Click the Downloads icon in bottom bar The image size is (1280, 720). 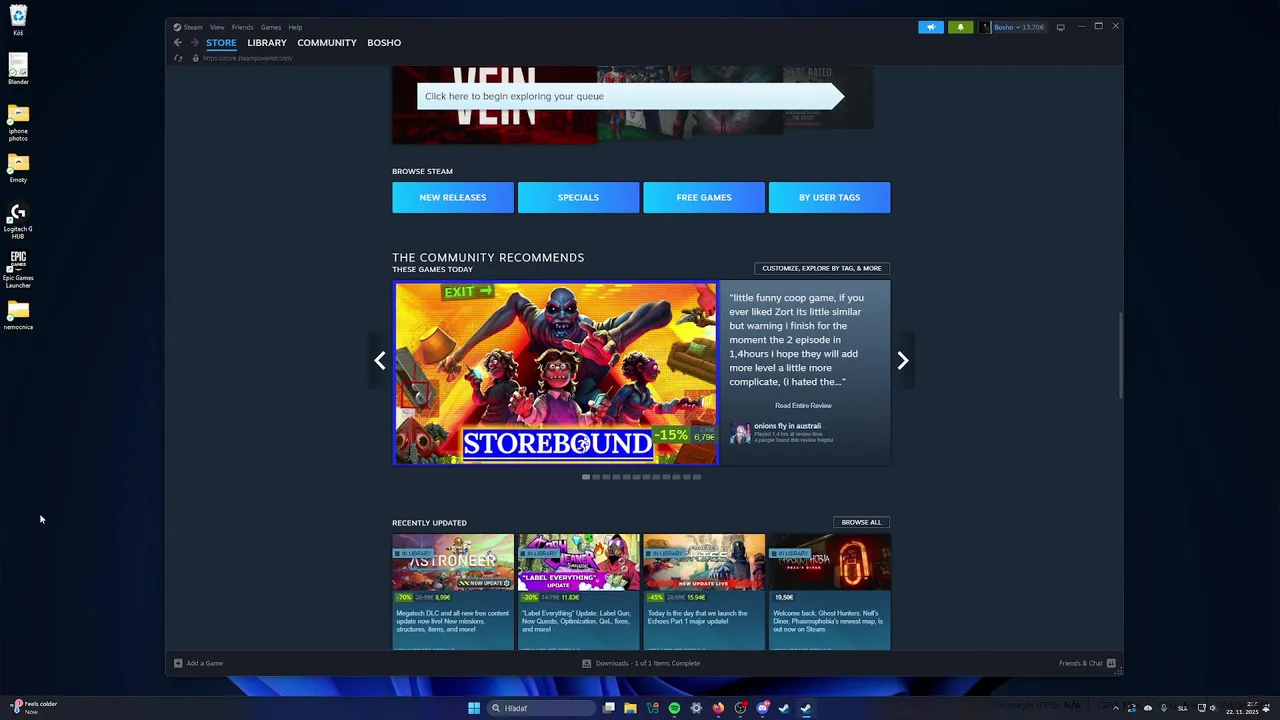pyautogui.click(x=587, y=663)
